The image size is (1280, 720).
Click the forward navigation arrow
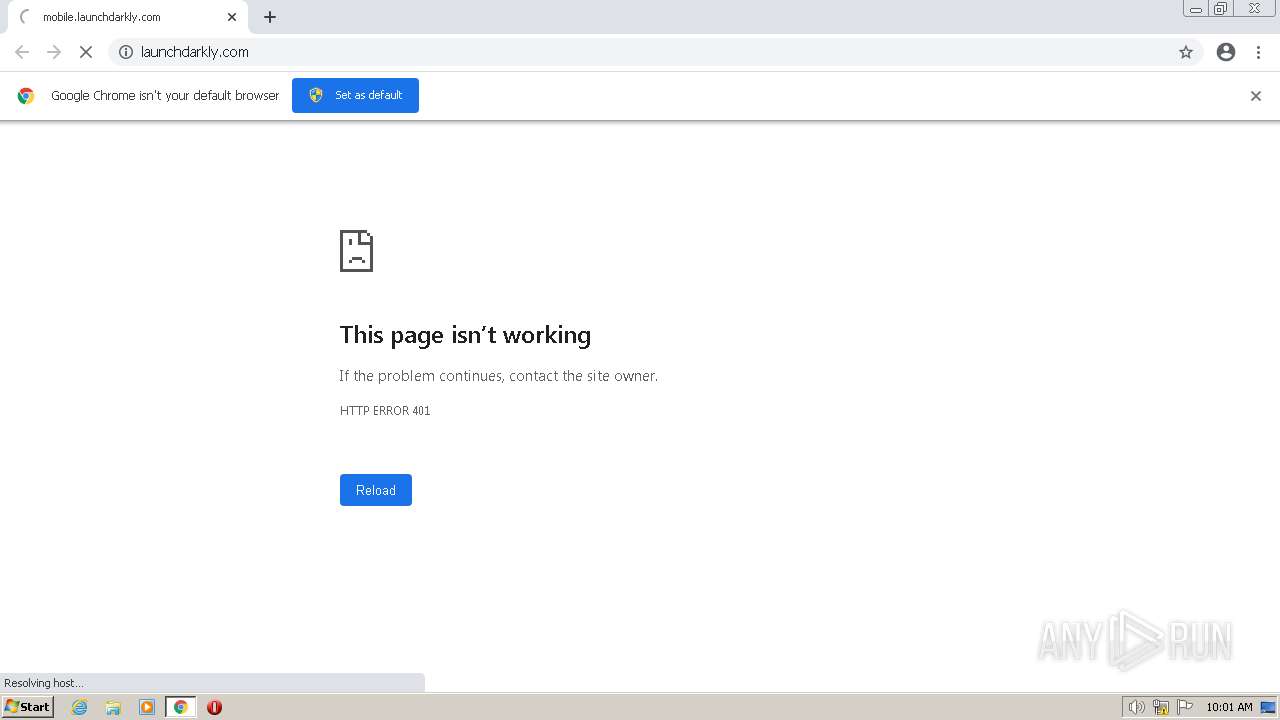(x=54, y=52)
